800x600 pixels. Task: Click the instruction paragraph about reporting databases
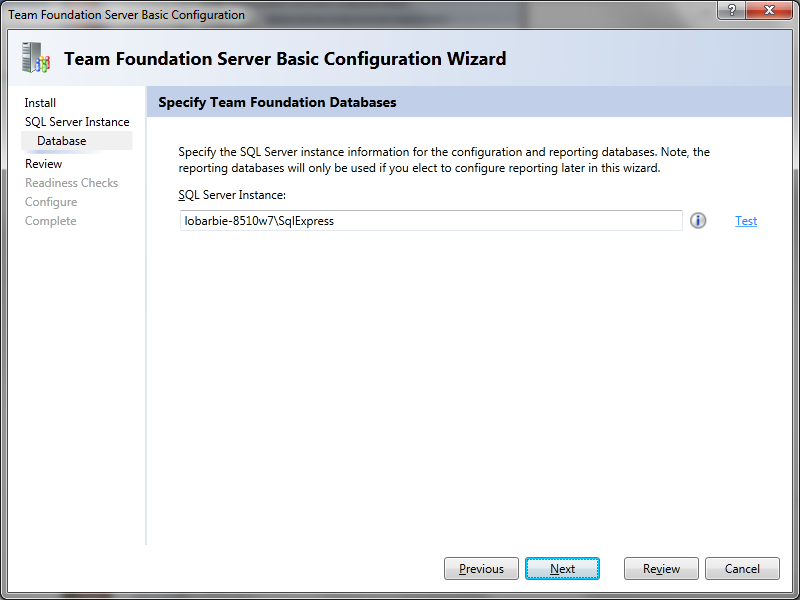tap(444, 160)
